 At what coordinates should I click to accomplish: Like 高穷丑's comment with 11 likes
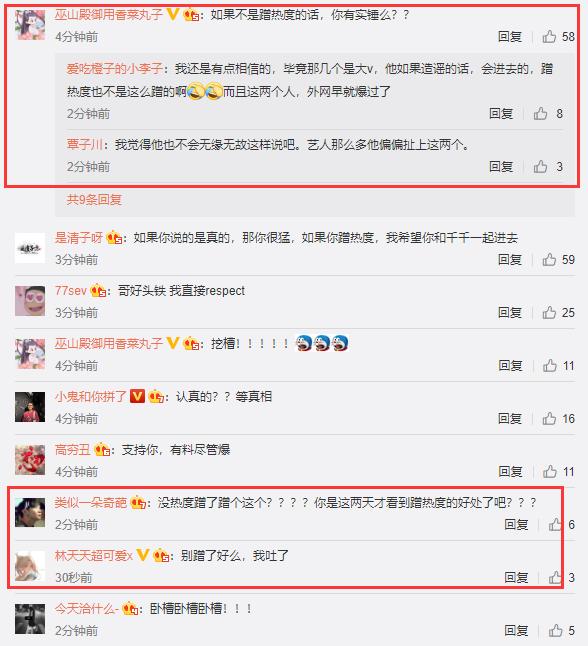coord(549,471)
